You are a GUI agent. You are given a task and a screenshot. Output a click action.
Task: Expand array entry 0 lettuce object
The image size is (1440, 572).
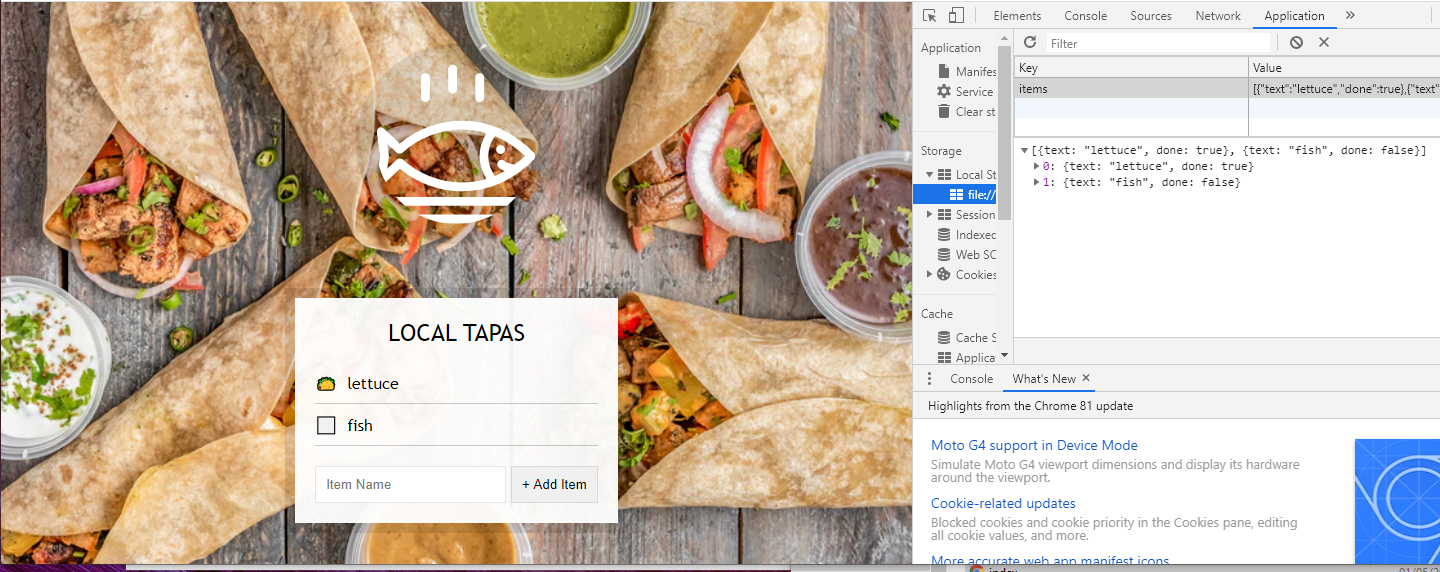tap(1037, 166)
